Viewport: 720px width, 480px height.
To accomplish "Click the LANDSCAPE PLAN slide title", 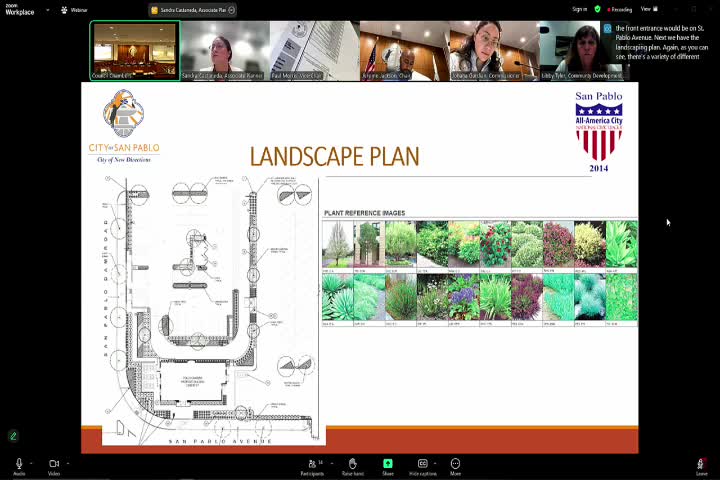I will click(335, 157).
